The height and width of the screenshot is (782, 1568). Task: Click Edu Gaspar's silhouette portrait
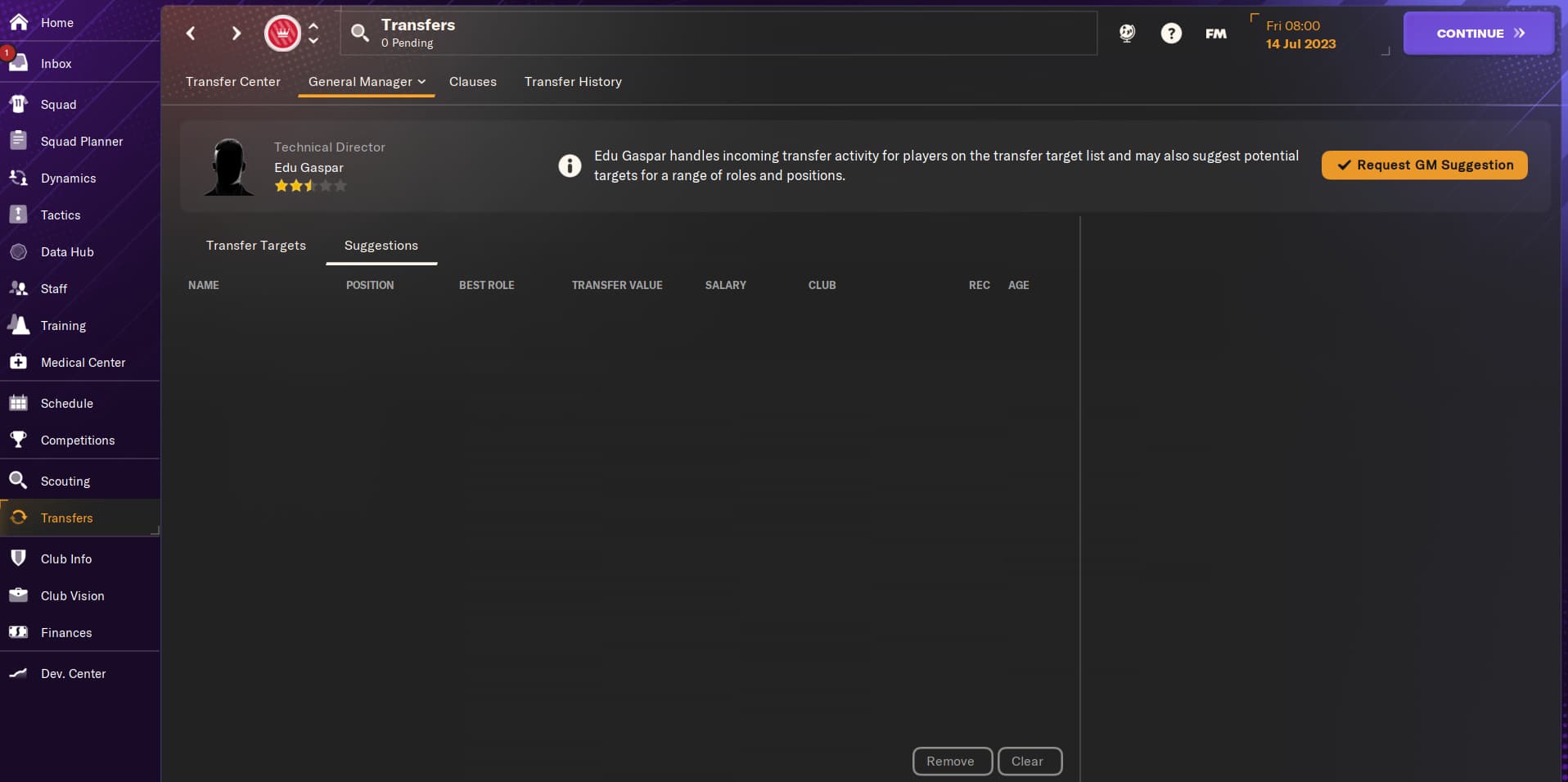[x=229, y=167]
